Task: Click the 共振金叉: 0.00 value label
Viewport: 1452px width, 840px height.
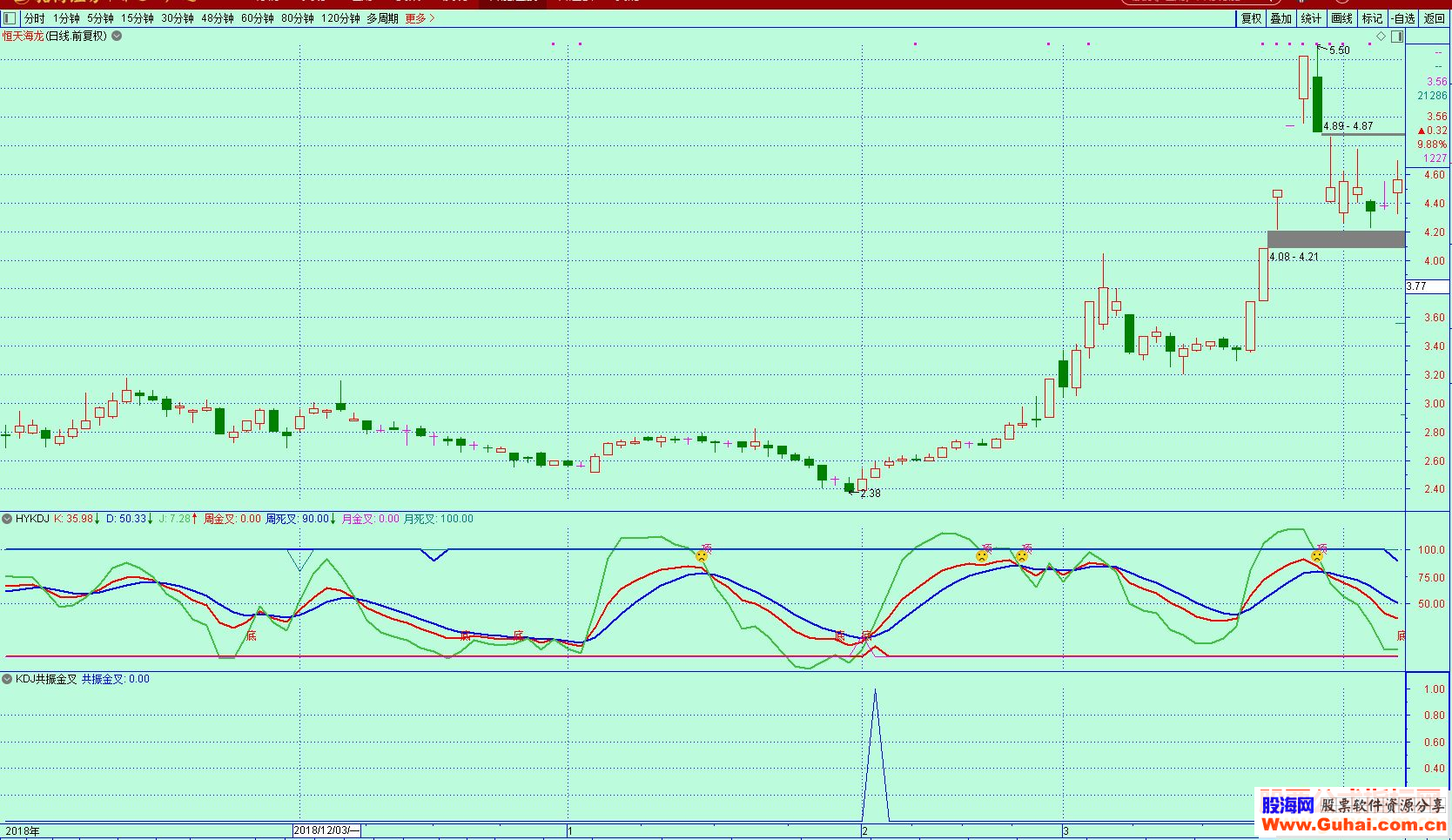Action: [x=116, y=679]
